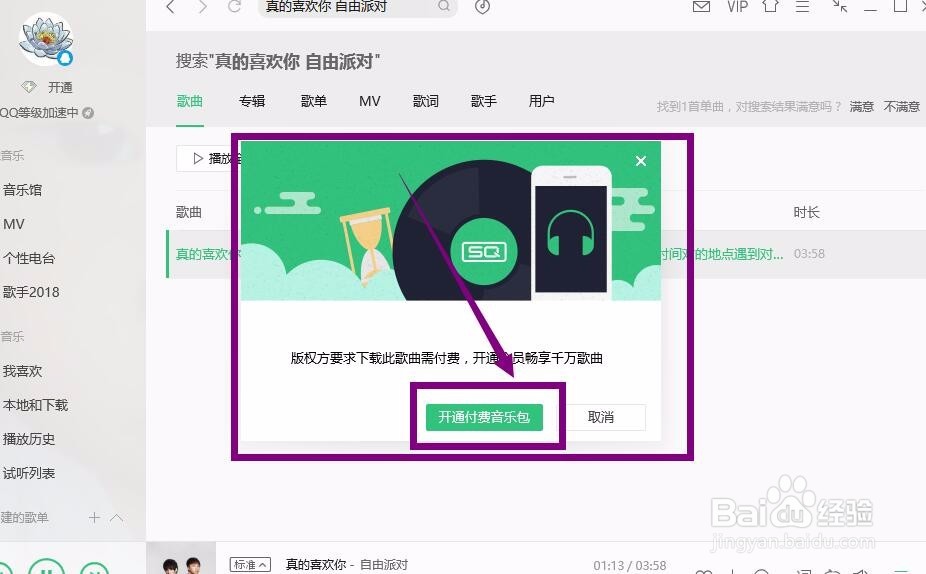Click 满意 feedback link
Viewport: 926px width, 574px height.
pos(862,106)
